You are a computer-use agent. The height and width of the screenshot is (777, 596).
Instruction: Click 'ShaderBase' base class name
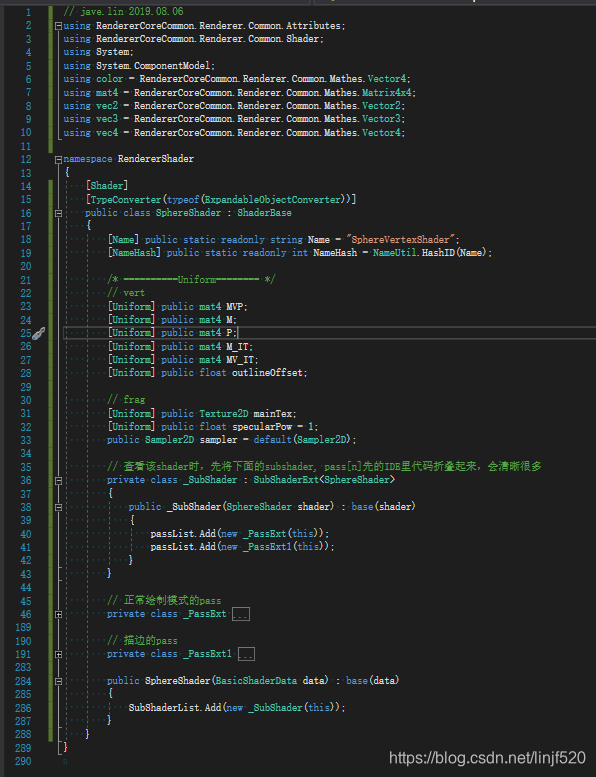tap(264, 213)
